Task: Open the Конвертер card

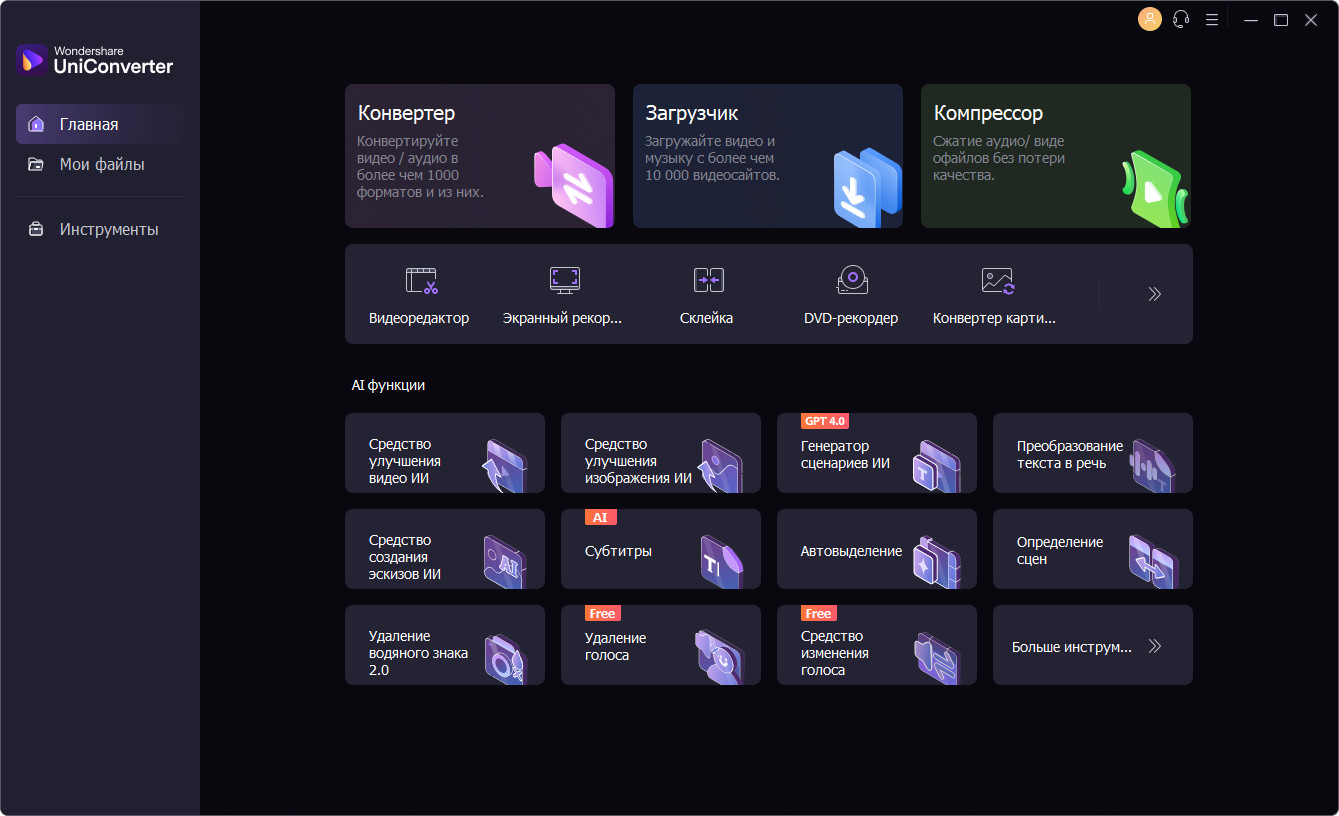Action: click(x=480, y=156)
